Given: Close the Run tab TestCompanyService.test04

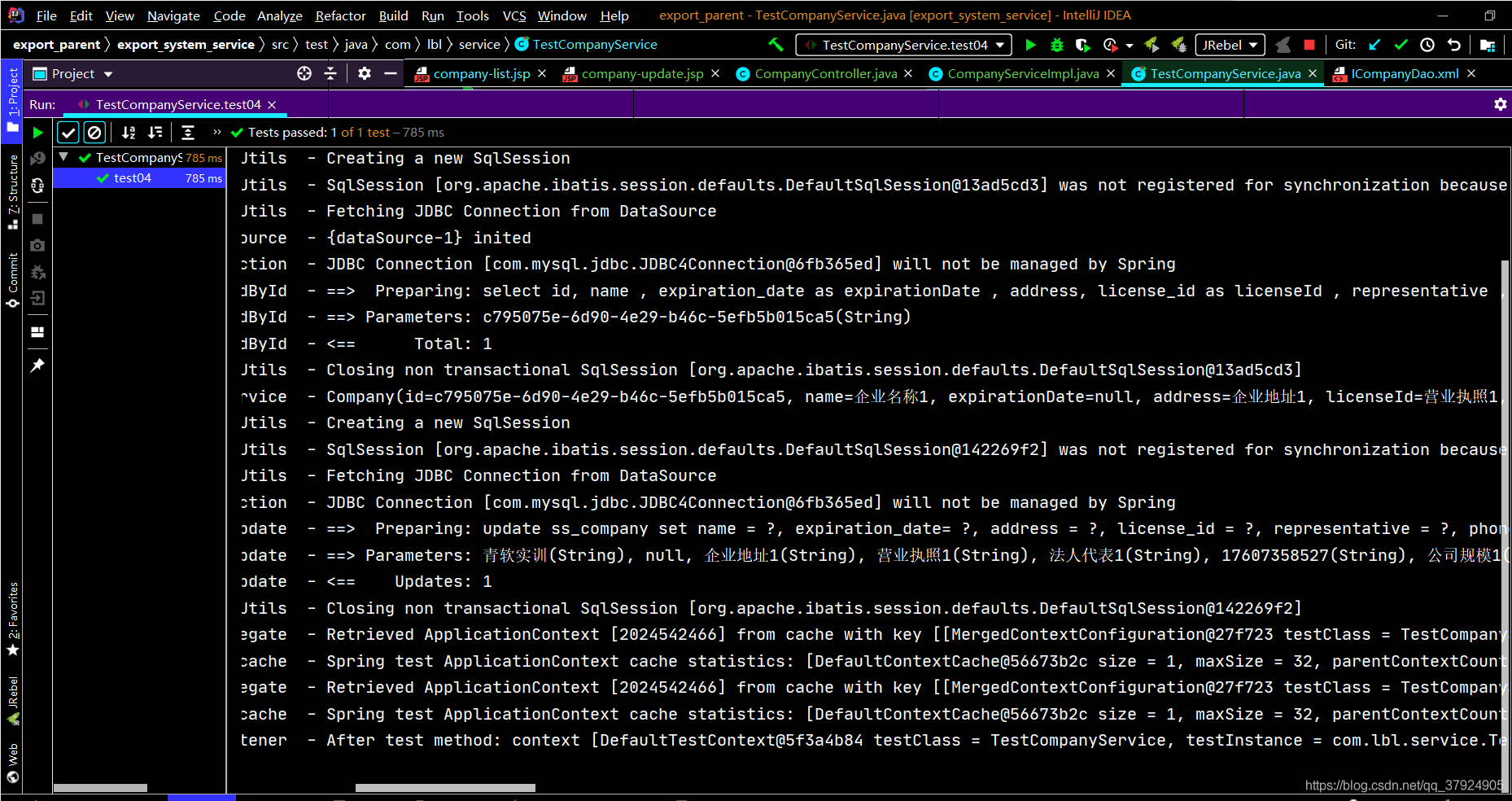Looking at the screenshot, I should tap(272, 105).
